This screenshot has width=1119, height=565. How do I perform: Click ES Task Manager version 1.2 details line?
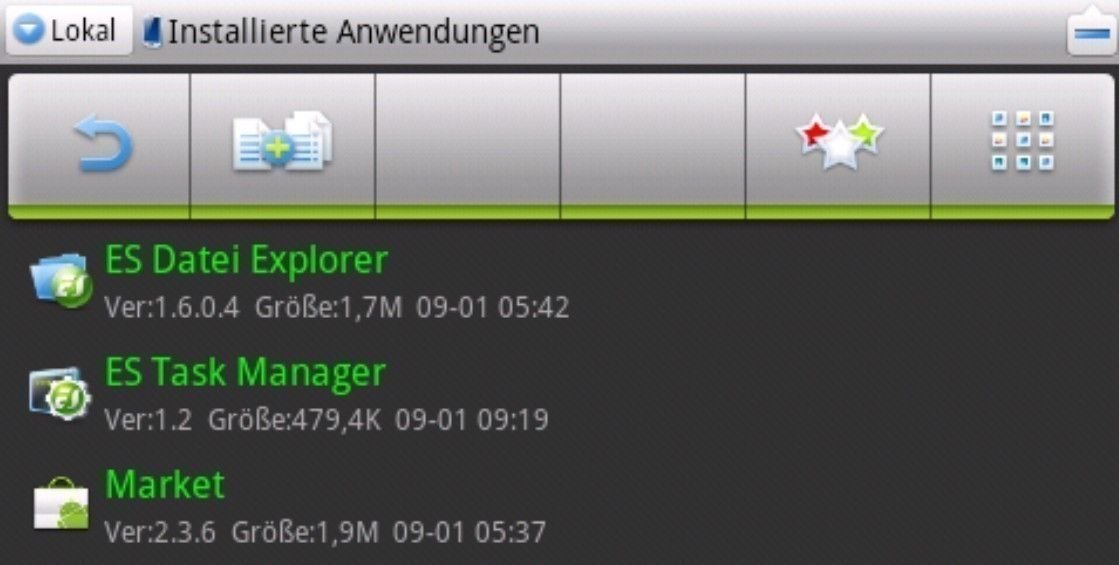326,419
